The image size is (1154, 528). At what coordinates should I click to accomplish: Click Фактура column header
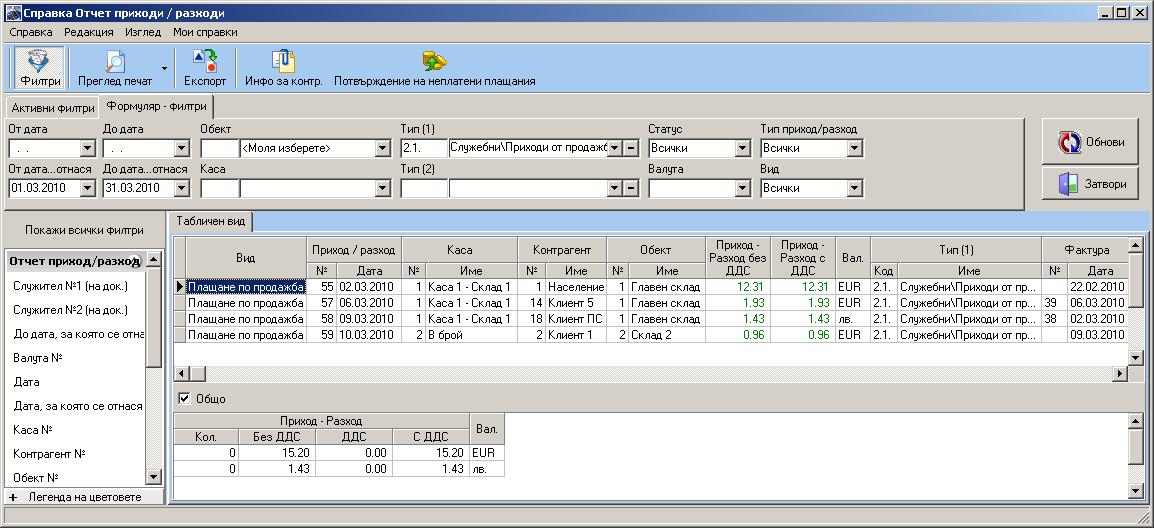click(x=1086, y=250)
